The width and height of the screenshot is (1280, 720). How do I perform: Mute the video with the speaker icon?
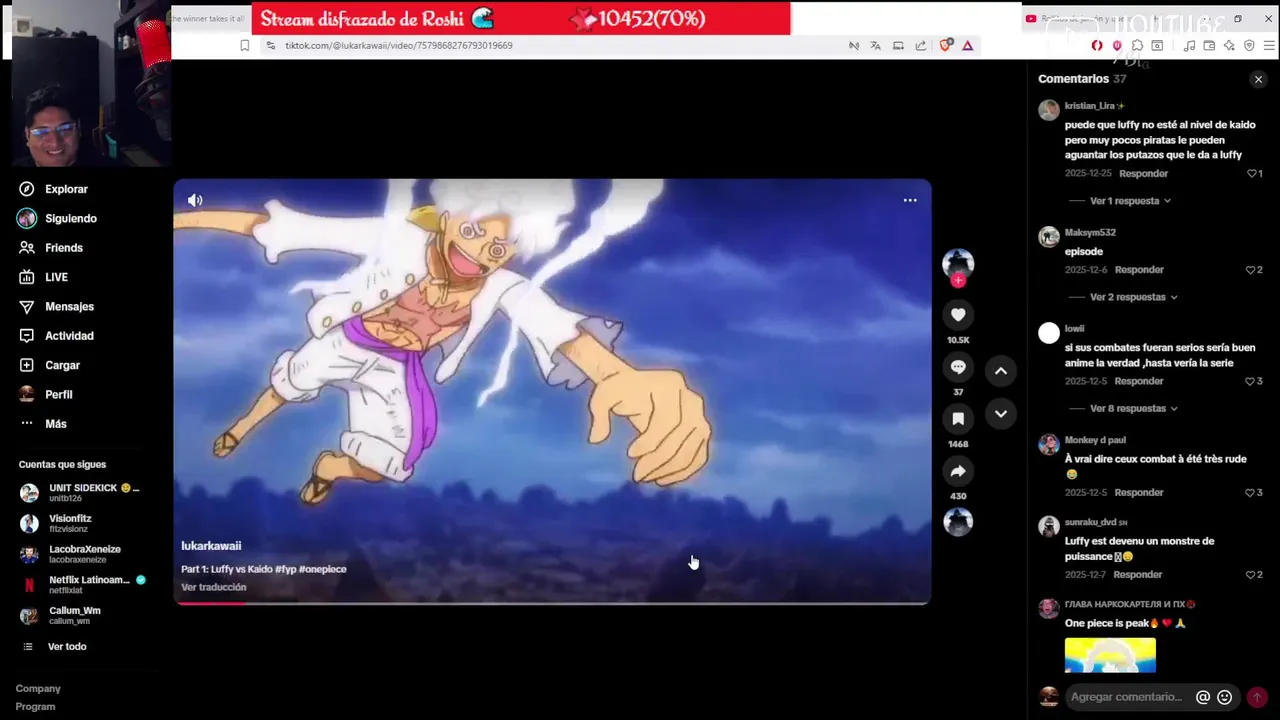[x=195, y=200]
